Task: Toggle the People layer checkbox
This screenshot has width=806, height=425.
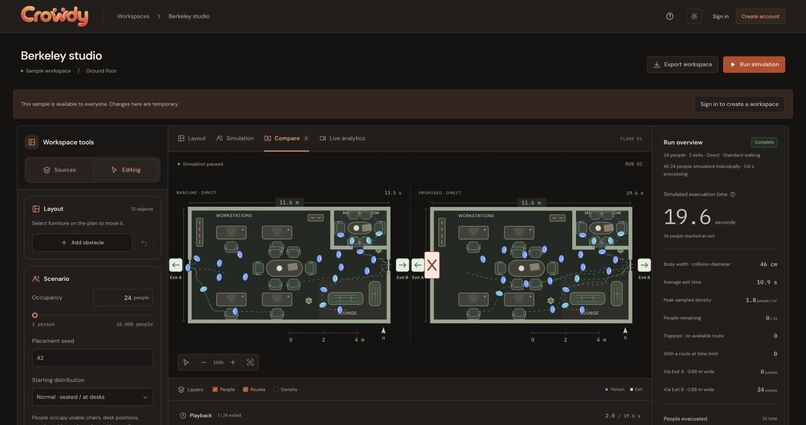Action: click(x=215, y=390)
